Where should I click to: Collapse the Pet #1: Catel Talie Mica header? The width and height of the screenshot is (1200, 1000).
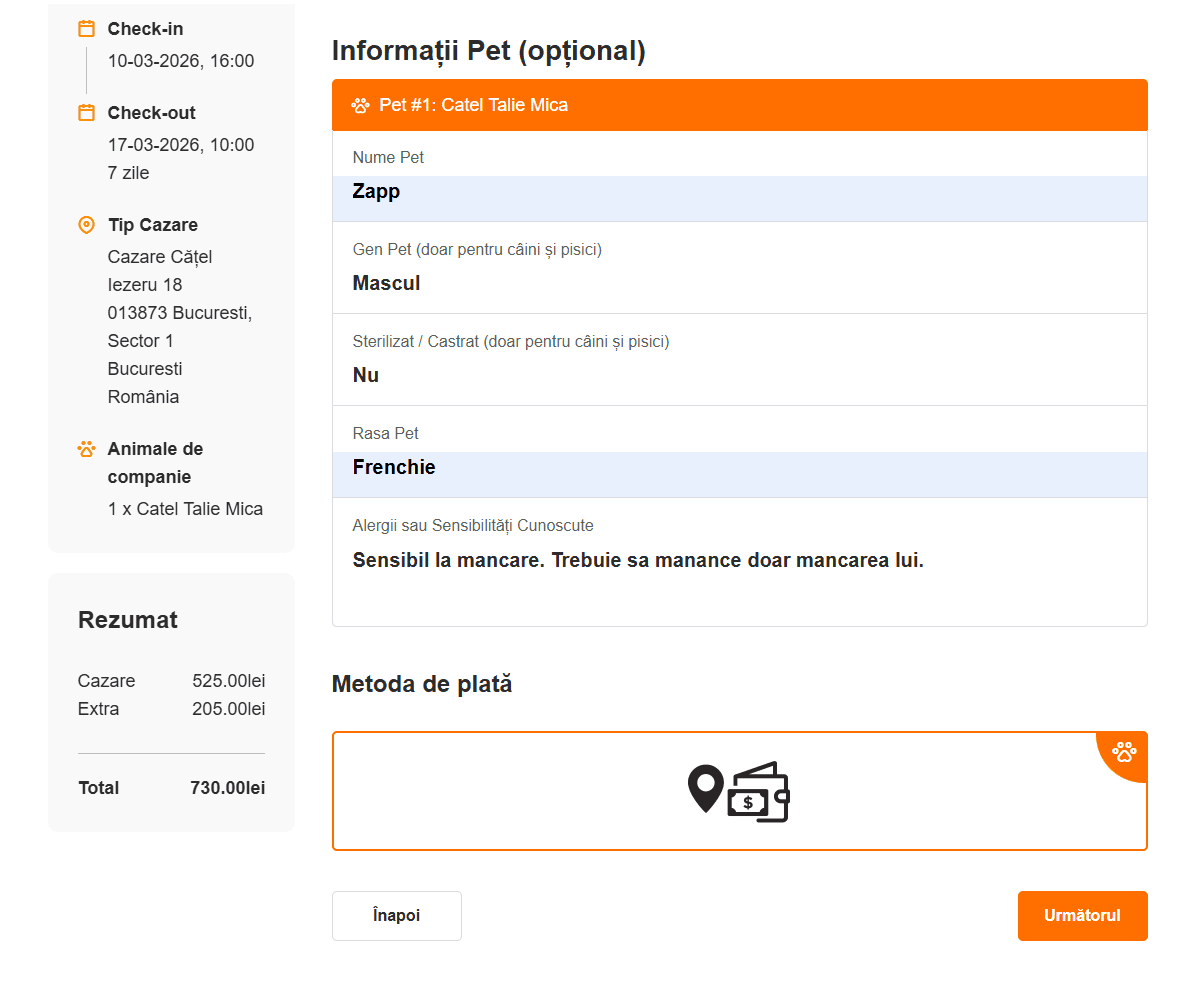pyautogui.click(x=740, y=105)
